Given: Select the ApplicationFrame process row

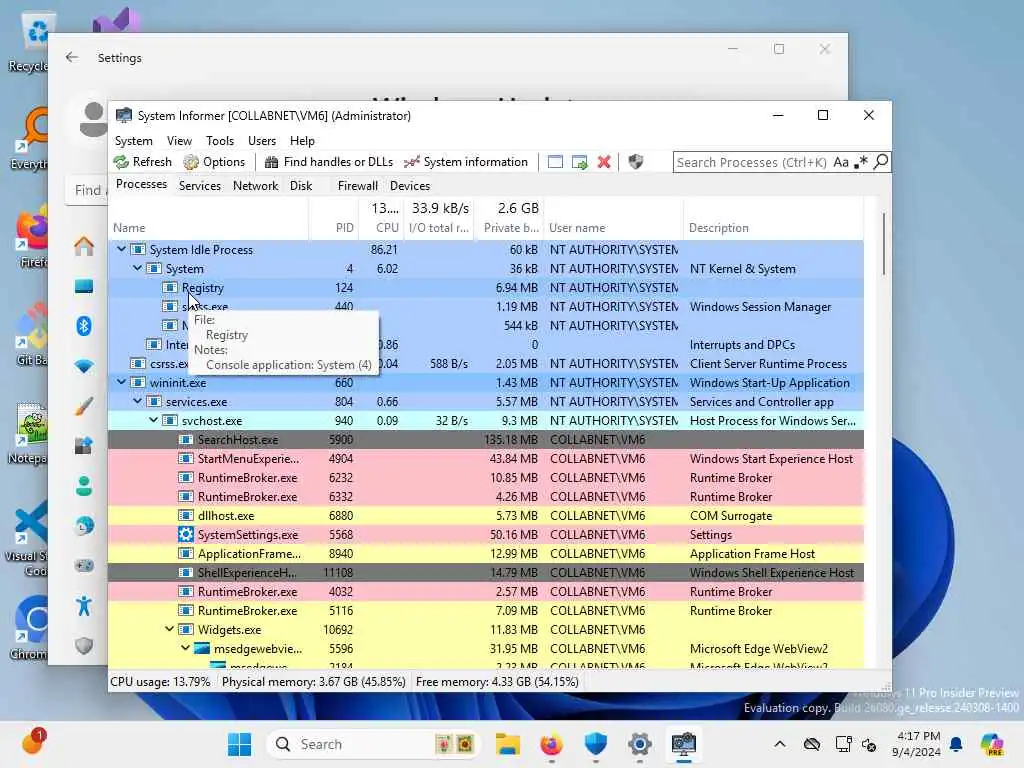Looking at the screenshot, I should [x=486, y=554].
